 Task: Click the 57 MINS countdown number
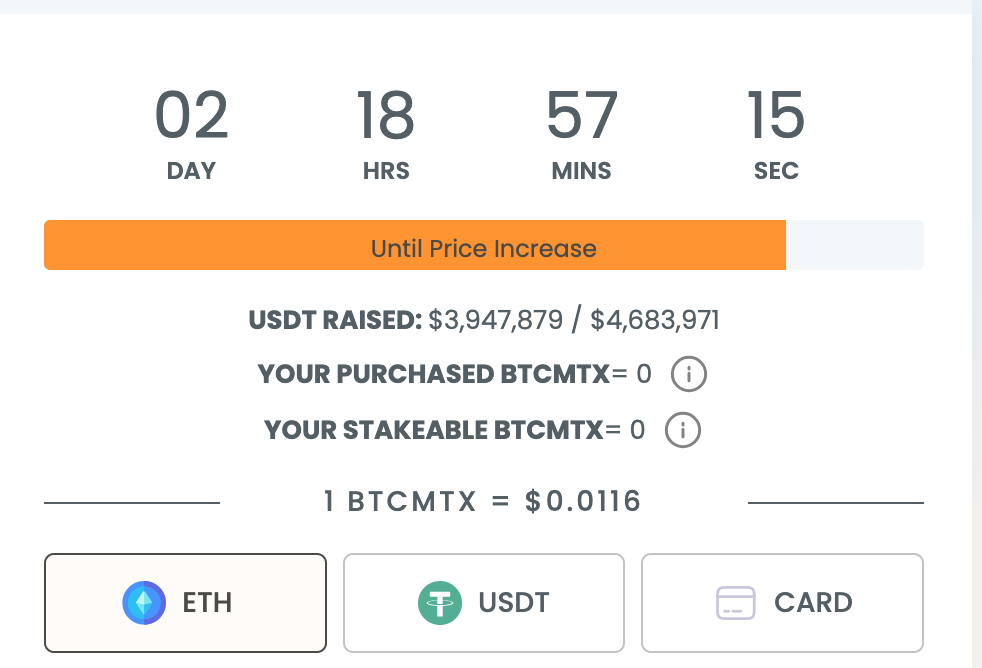582,115
